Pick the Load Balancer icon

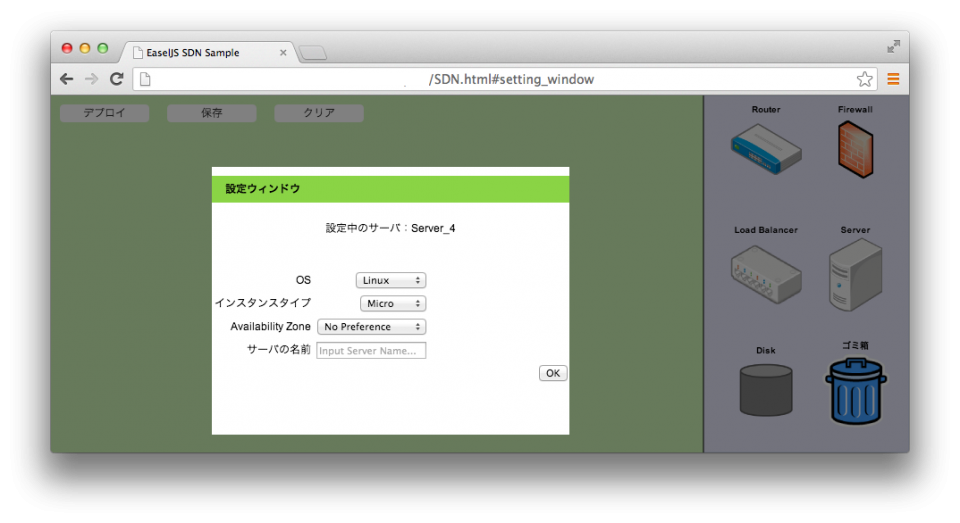766,274
